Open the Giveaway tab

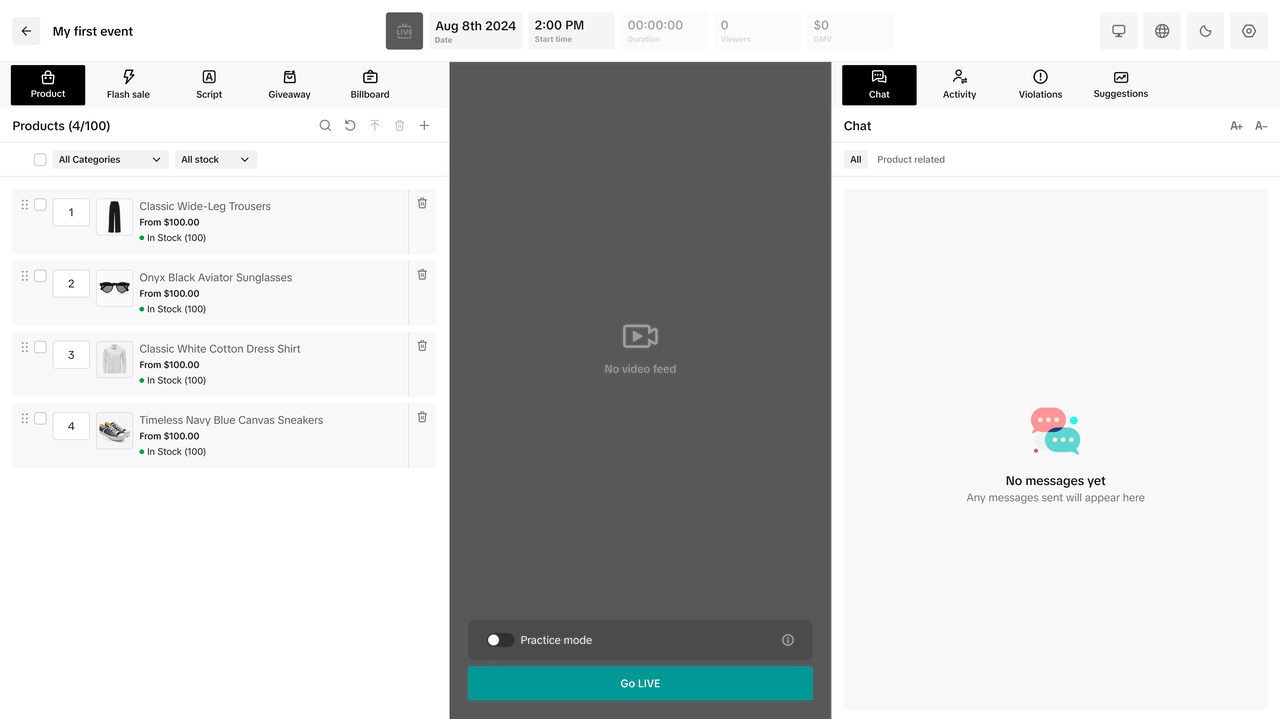pos(289,85)
